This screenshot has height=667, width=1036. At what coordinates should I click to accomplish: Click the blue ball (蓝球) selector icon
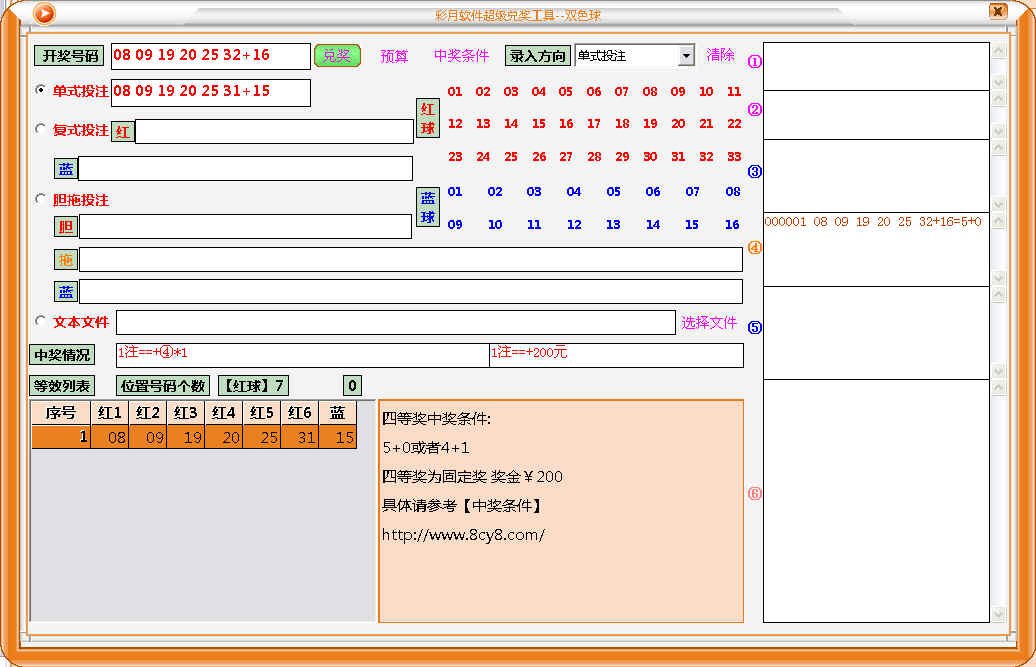pyautogui.click(x=427, y=207)
